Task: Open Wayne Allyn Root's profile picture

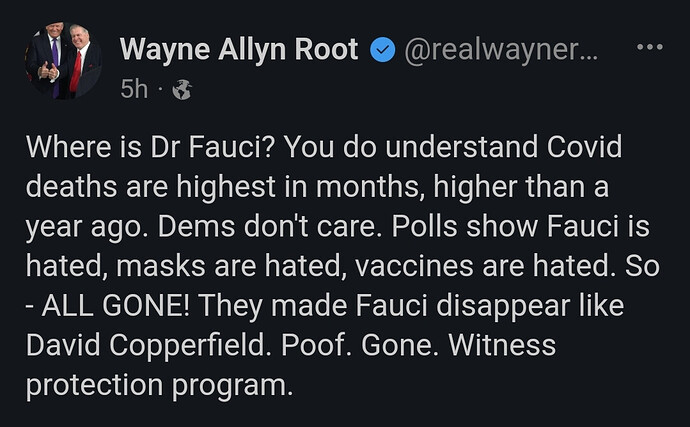Action: (x=63, y=60)
